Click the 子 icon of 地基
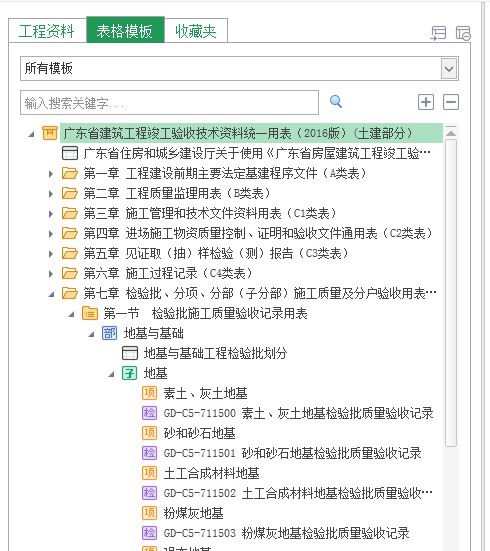The image size is (490, 551). coord(129,373)
